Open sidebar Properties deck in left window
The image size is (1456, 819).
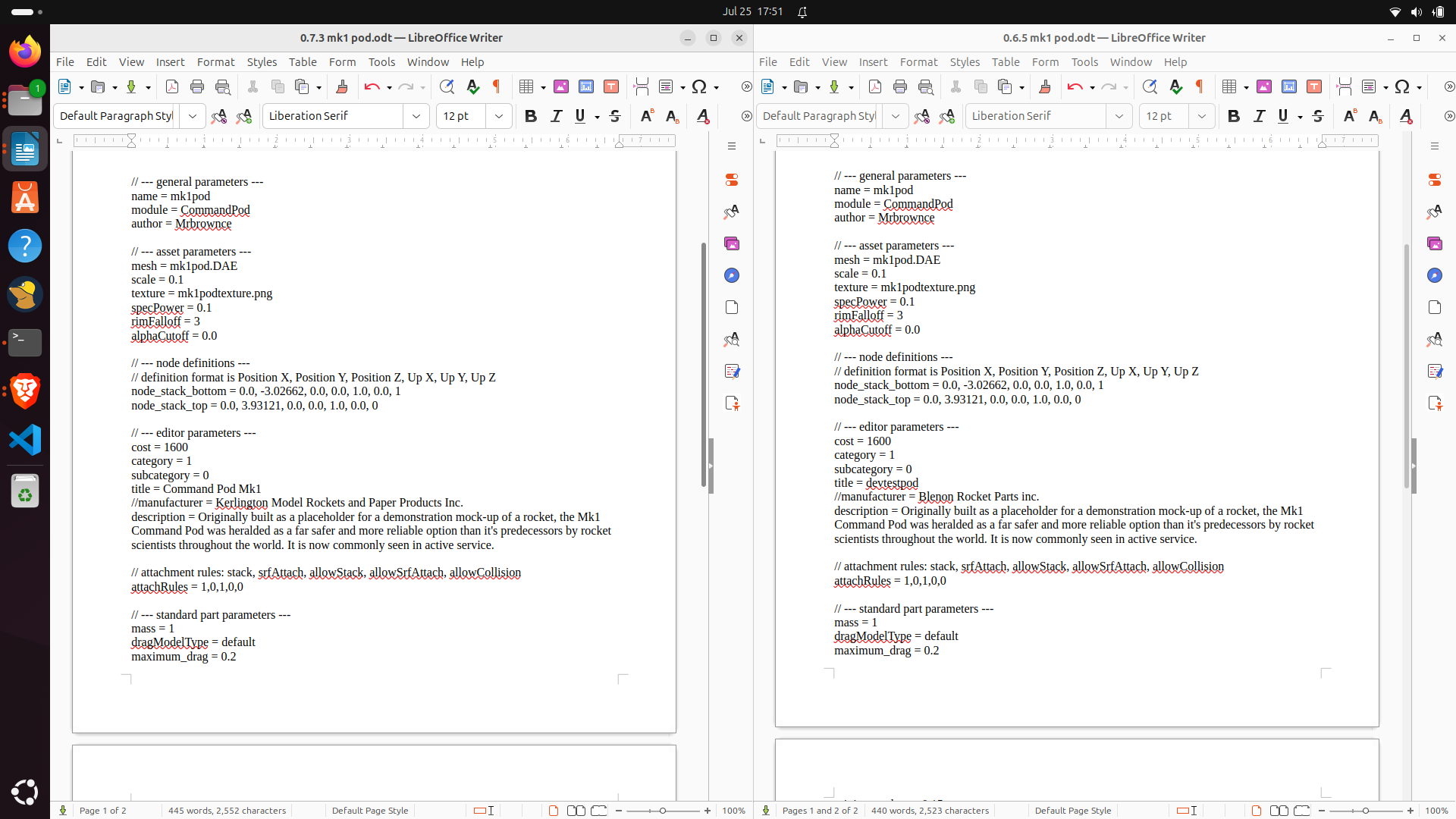click(x=732, y=180)
